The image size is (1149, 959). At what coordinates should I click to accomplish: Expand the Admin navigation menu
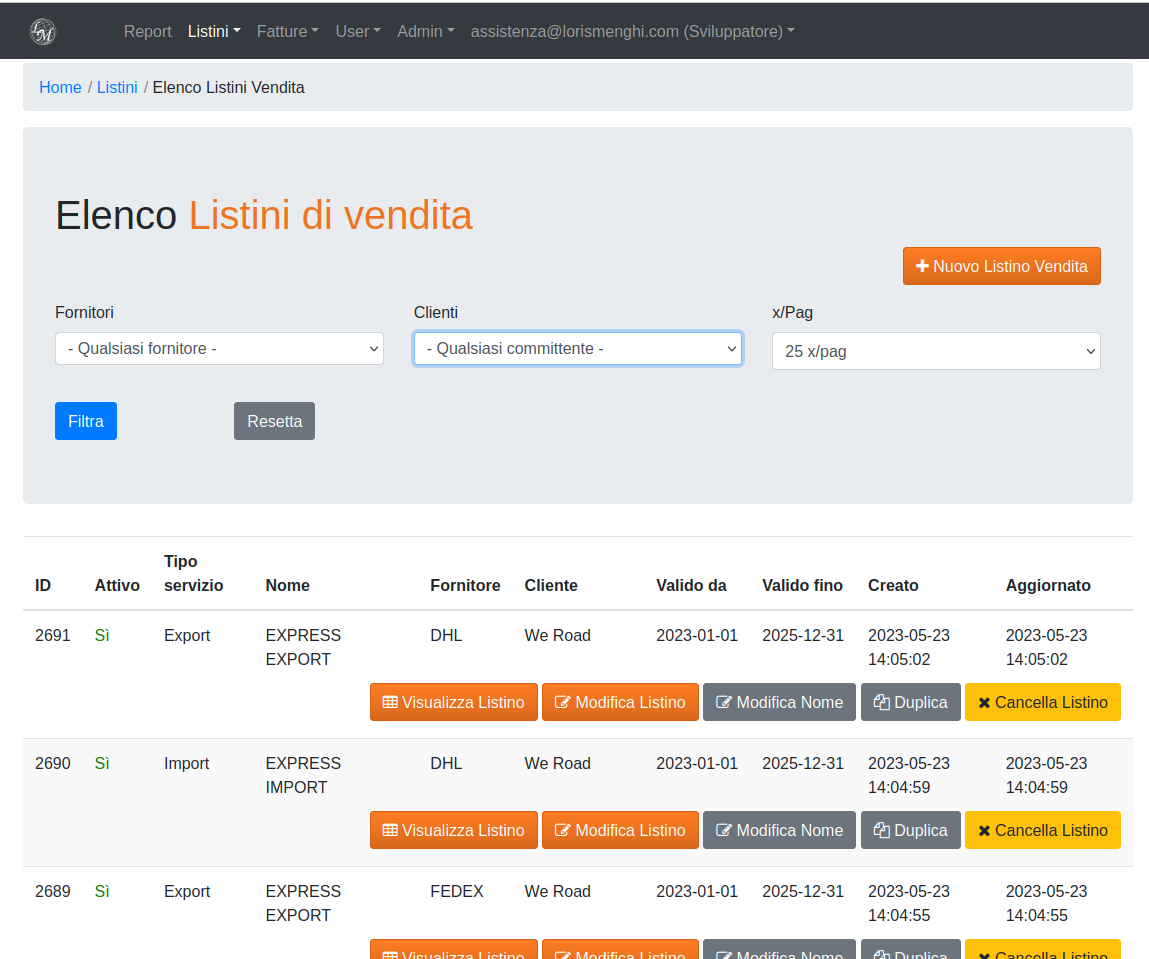pyautogui.click(x=425, y=32)
